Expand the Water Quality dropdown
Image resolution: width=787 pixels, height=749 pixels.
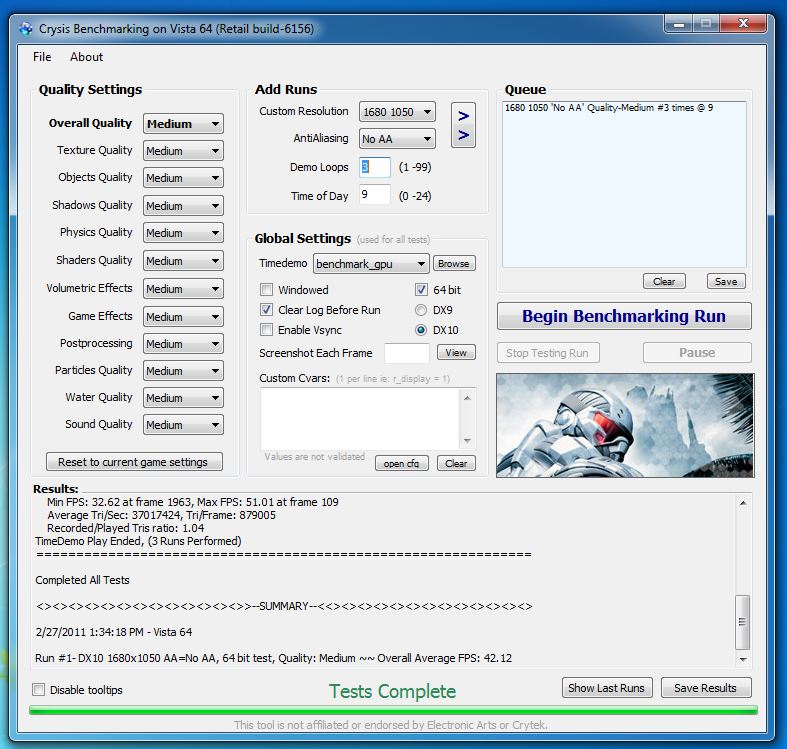pyautogui.click(x=183, y=398)
